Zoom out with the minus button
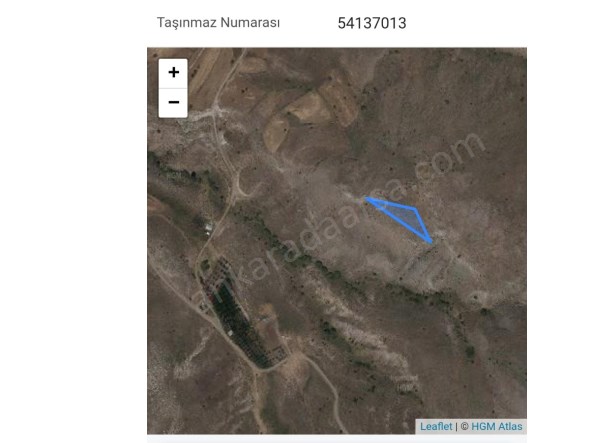This screenshot has width=590, height=443. pos(173,103)
